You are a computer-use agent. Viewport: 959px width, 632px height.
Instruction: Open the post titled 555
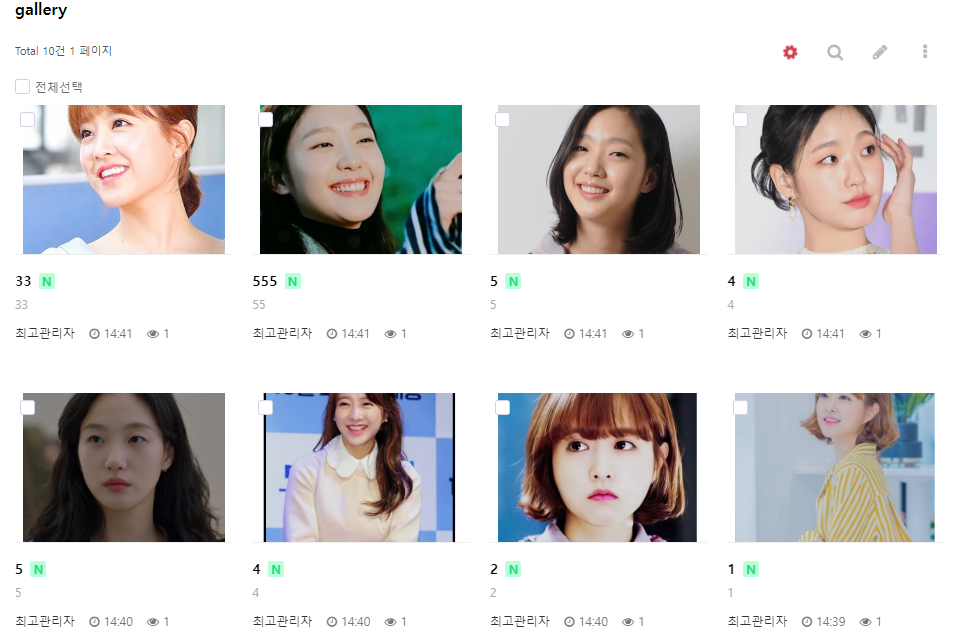pos(265,281)
